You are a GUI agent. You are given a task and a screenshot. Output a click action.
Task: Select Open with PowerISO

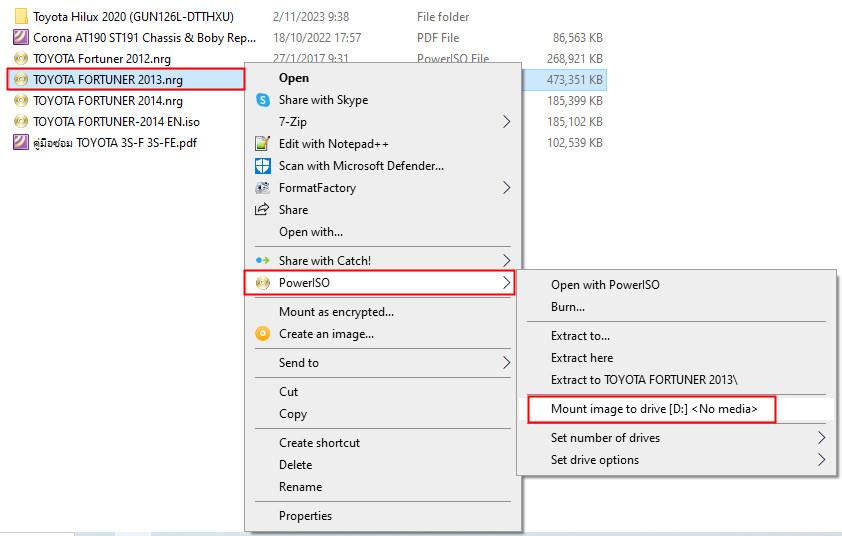605,285
